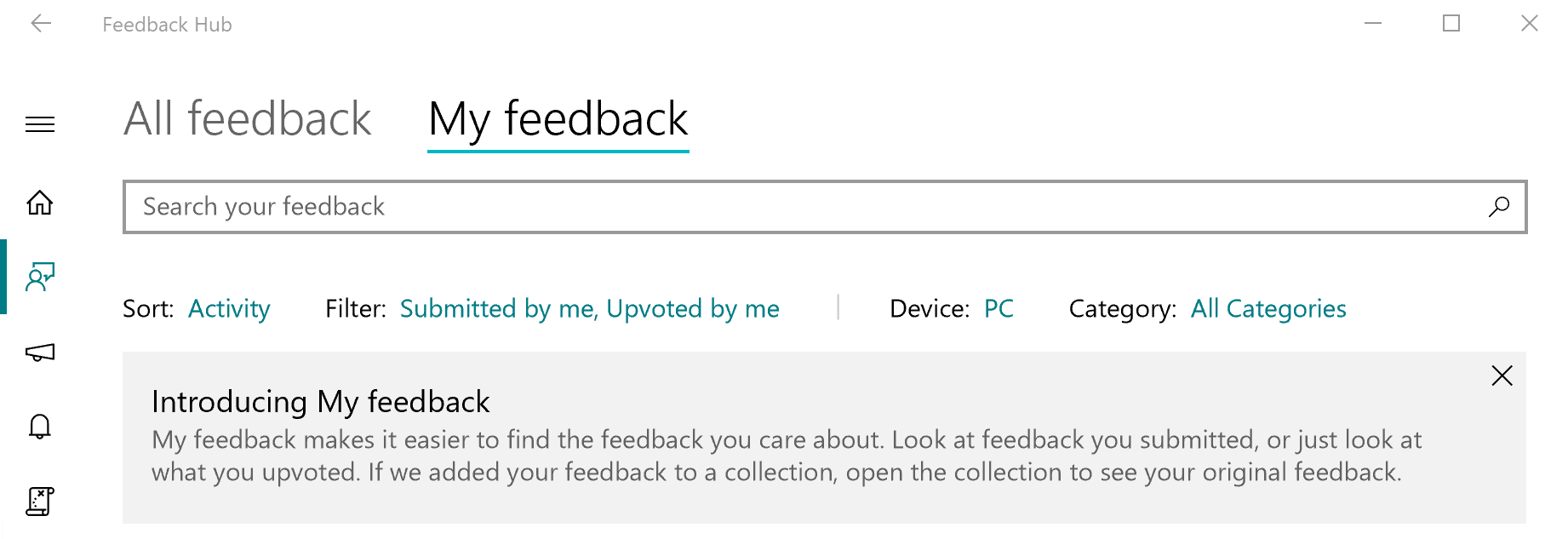Change the Device PC dropdown
The width and height of the screenshot is (1568, 539).
click(x=999, y=308)
